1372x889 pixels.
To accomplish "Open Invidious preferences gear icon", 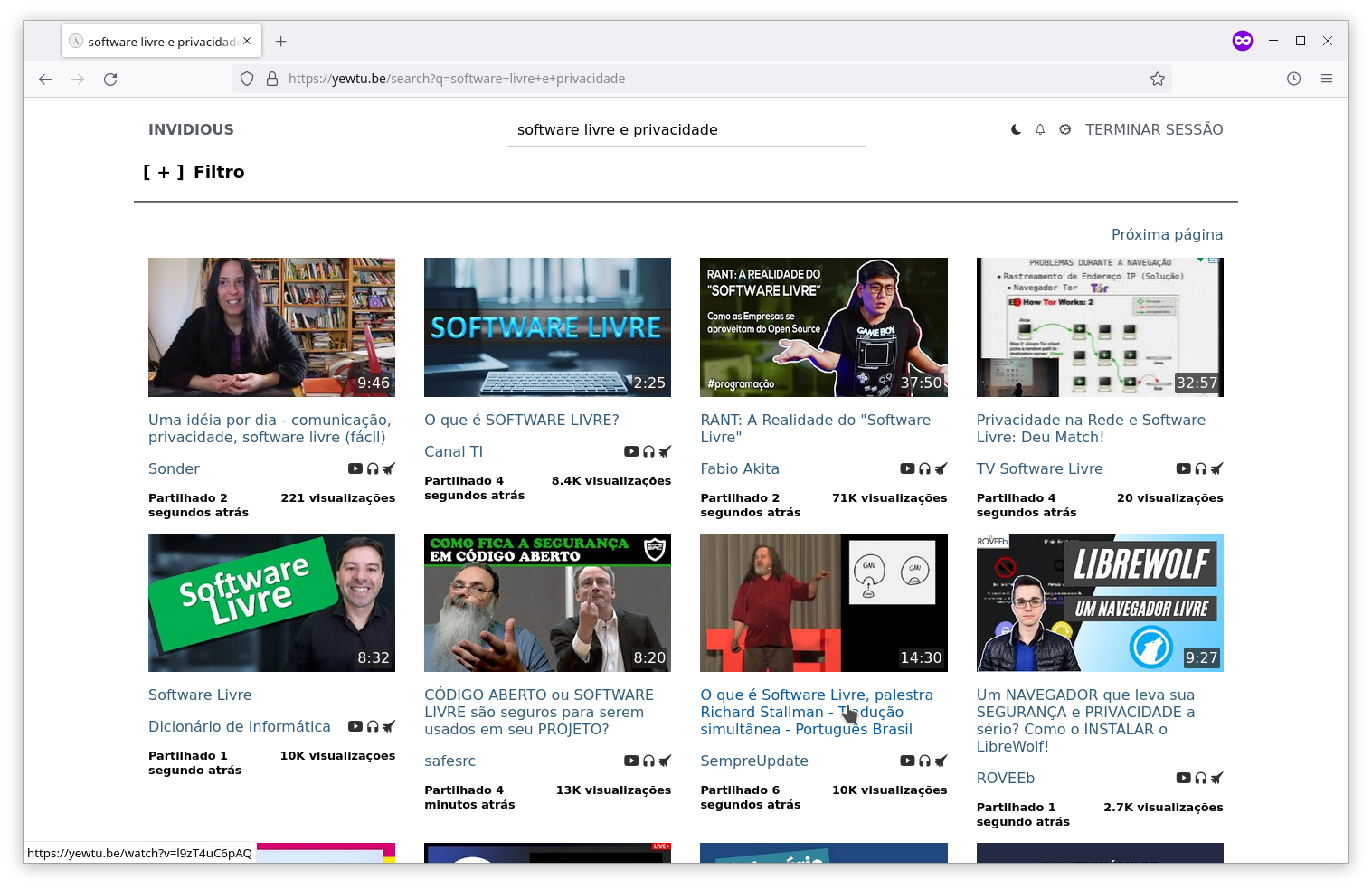I will 1065,129.
